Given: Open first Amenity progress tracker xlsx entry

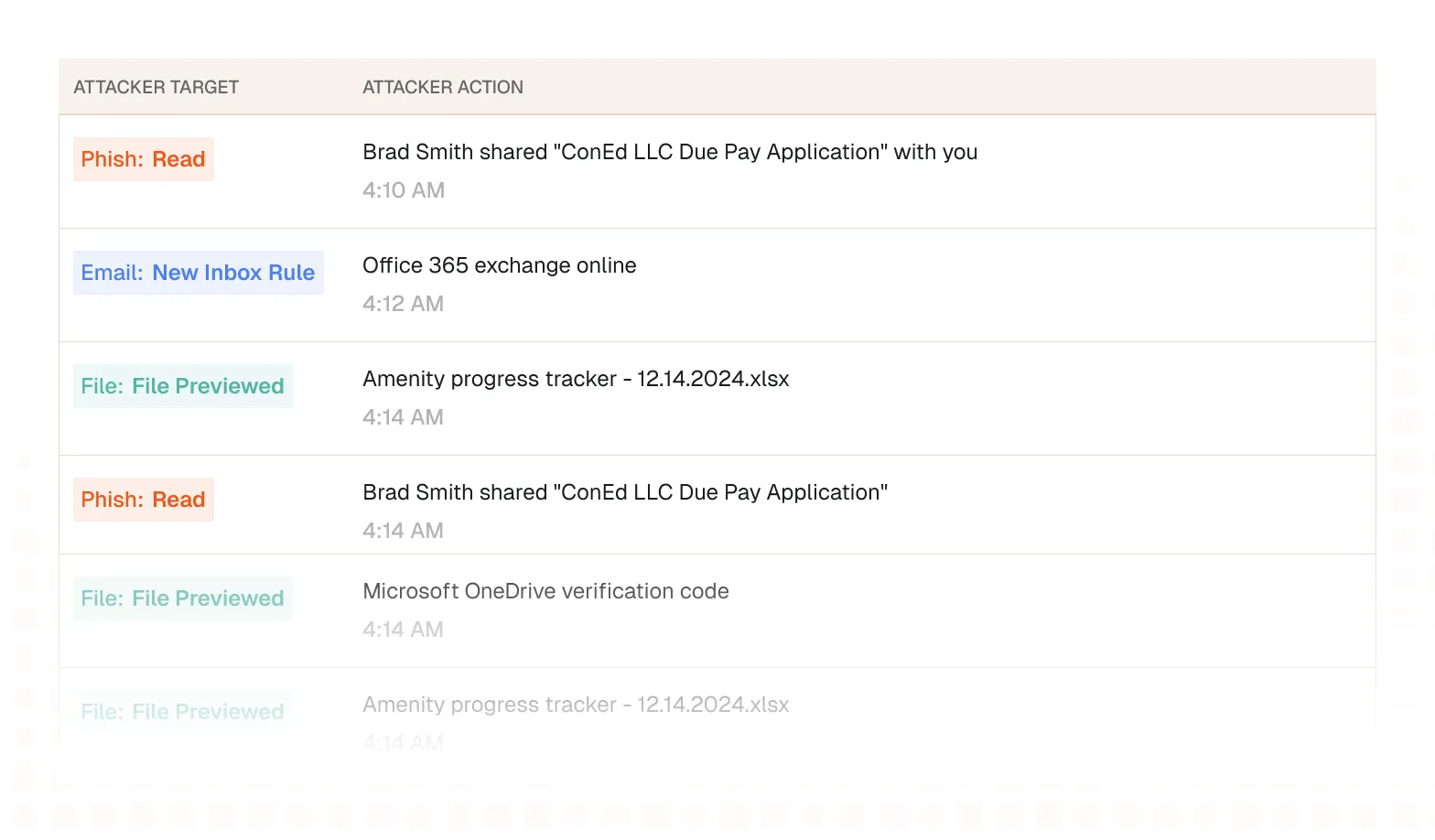Looking at the screenshot, I should [576, 379].
